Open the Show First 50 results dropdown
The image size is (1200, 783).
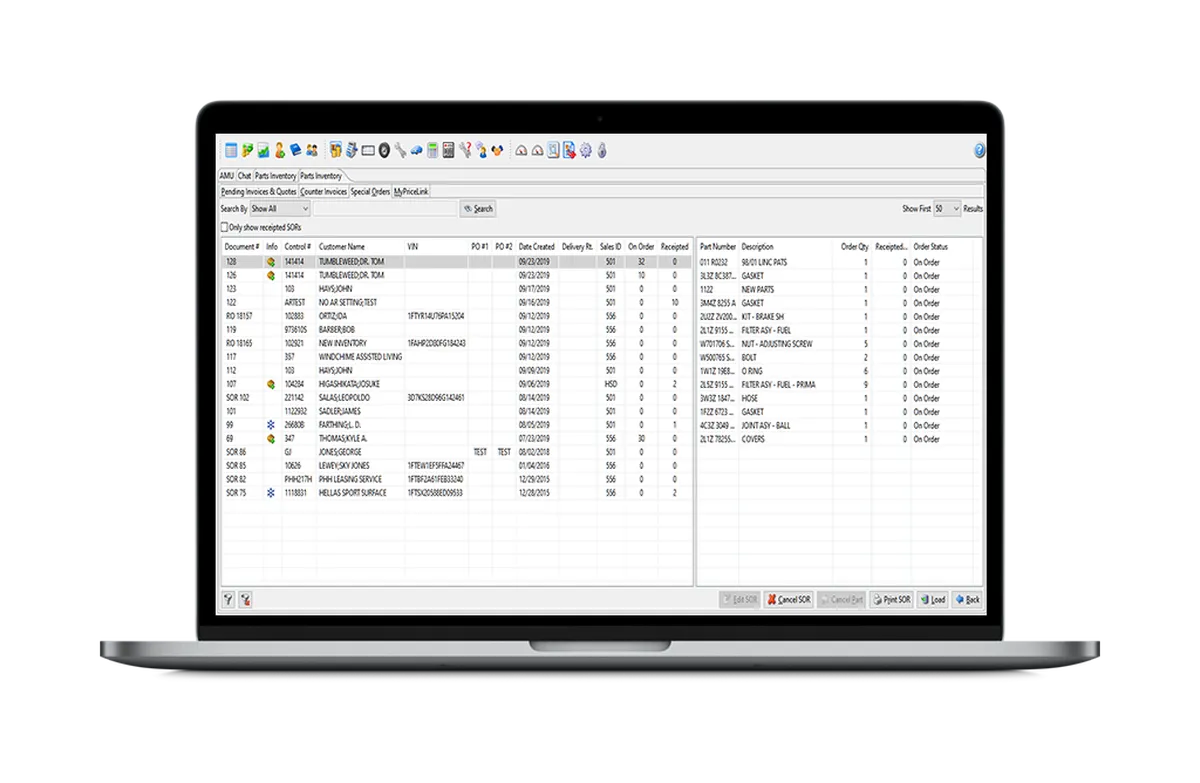(946, 209)
